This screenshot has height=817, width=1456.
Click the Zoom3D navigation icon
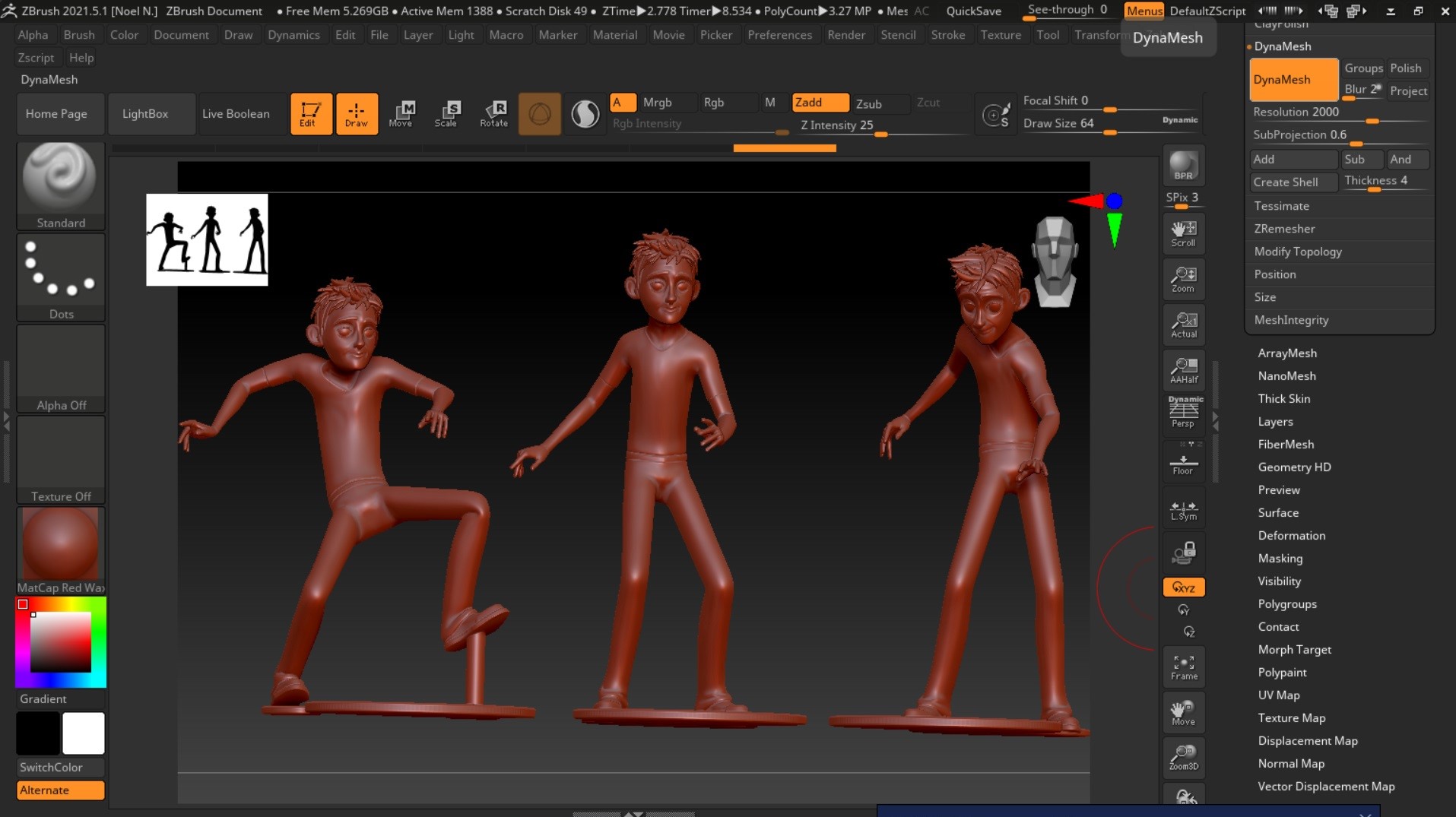1183,758
